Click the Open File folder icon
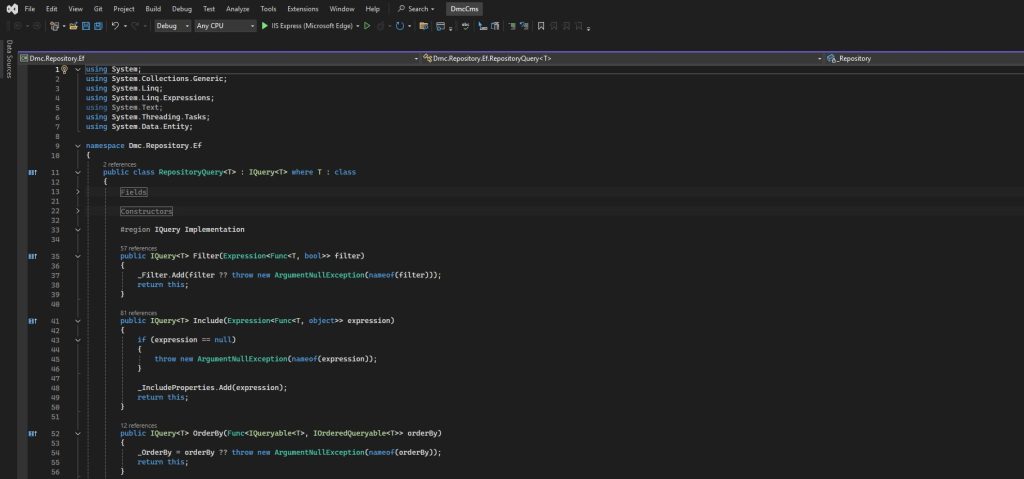The height and width of the screenshot is (479, 1024). tap(71, 26)
